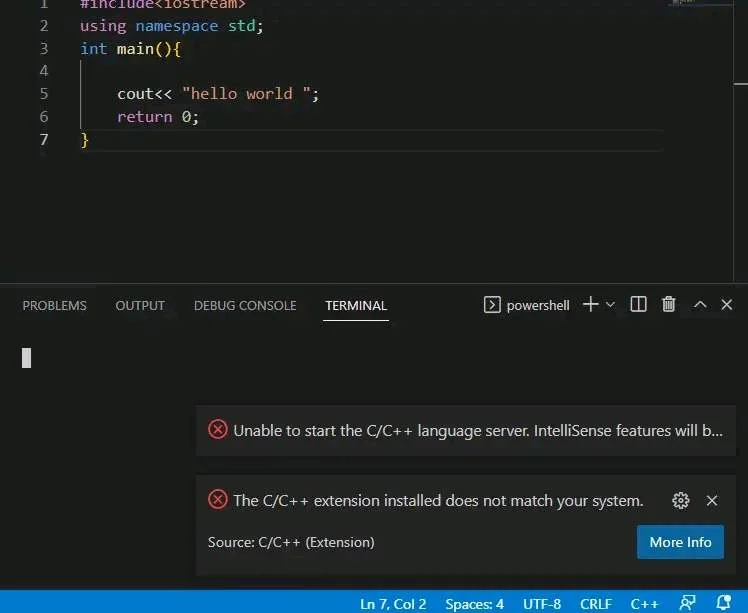Click the More Info button

pos(680,542)
